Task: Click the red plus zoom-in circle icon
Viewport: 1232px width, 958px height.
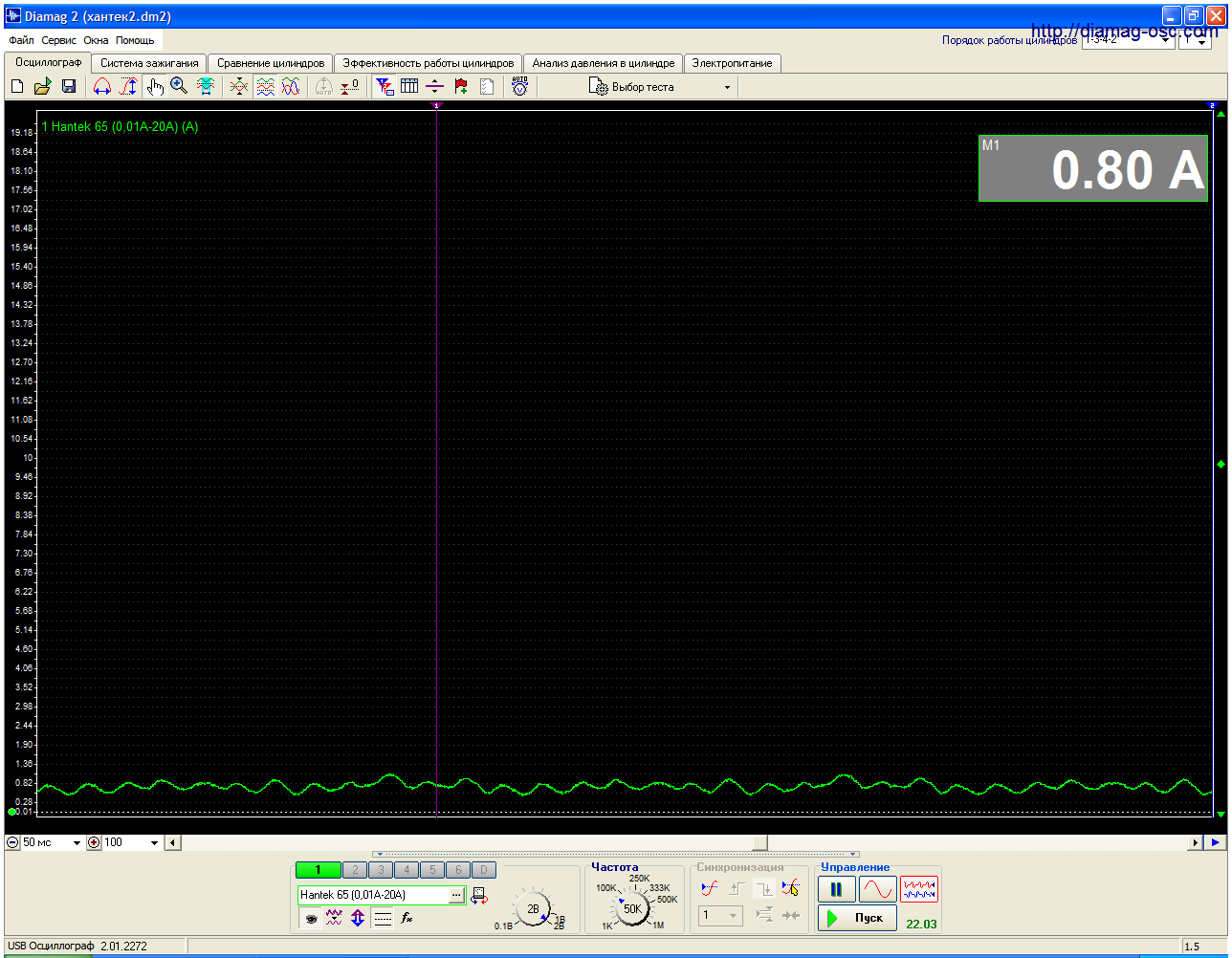Action: click(94, 842)
